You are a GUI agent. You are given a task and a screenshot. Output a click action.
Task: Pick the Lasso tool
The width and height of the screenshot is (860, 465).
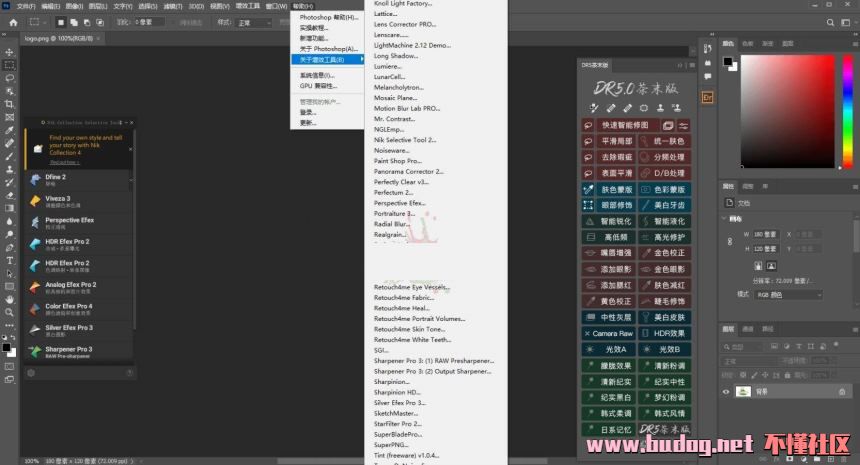click(x=9, y=77)
